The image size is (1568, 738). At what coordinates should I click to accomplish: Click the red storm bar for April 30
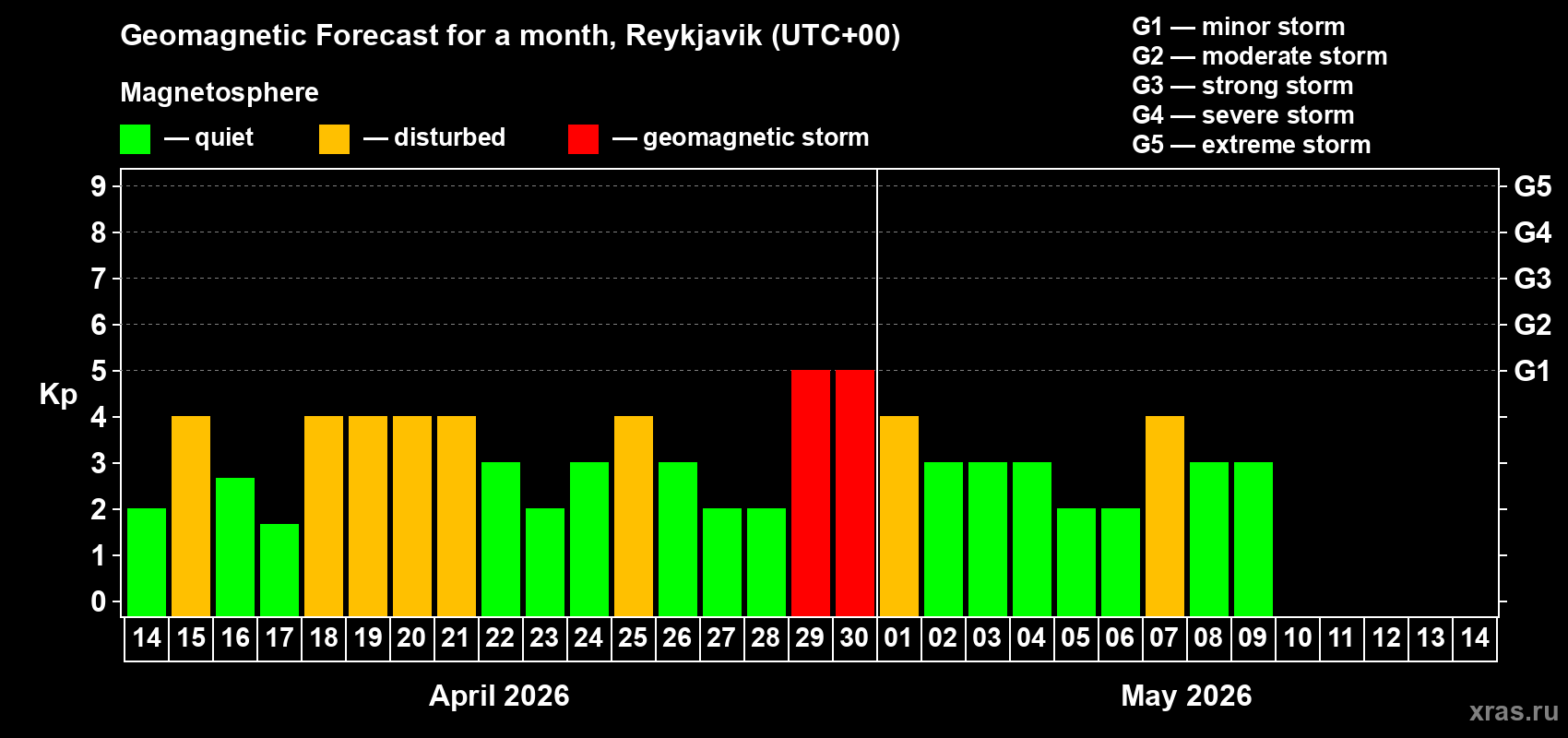point(855,493)
